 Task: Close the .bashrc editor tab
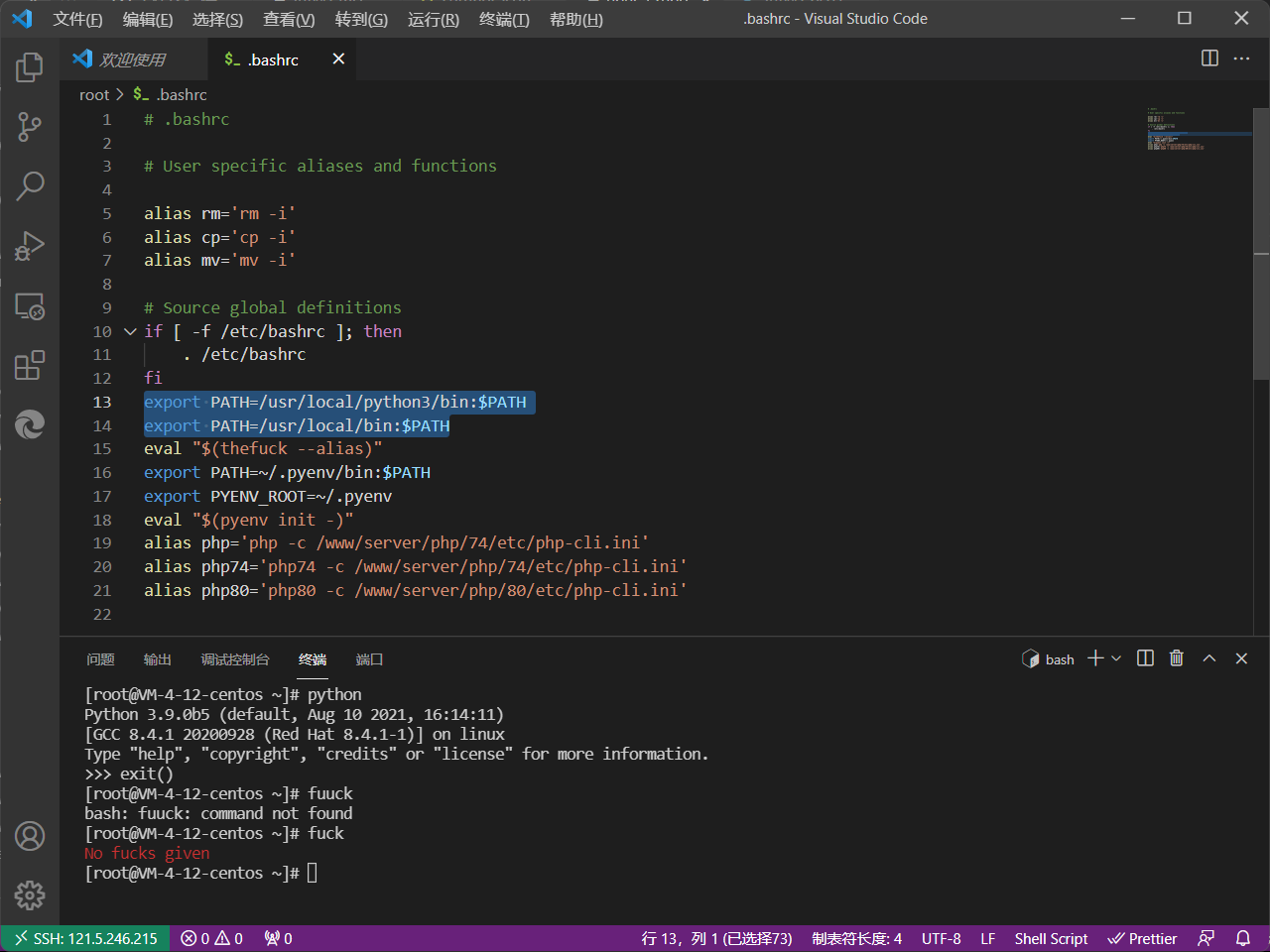pyautogui.click(x=338, y=59)
